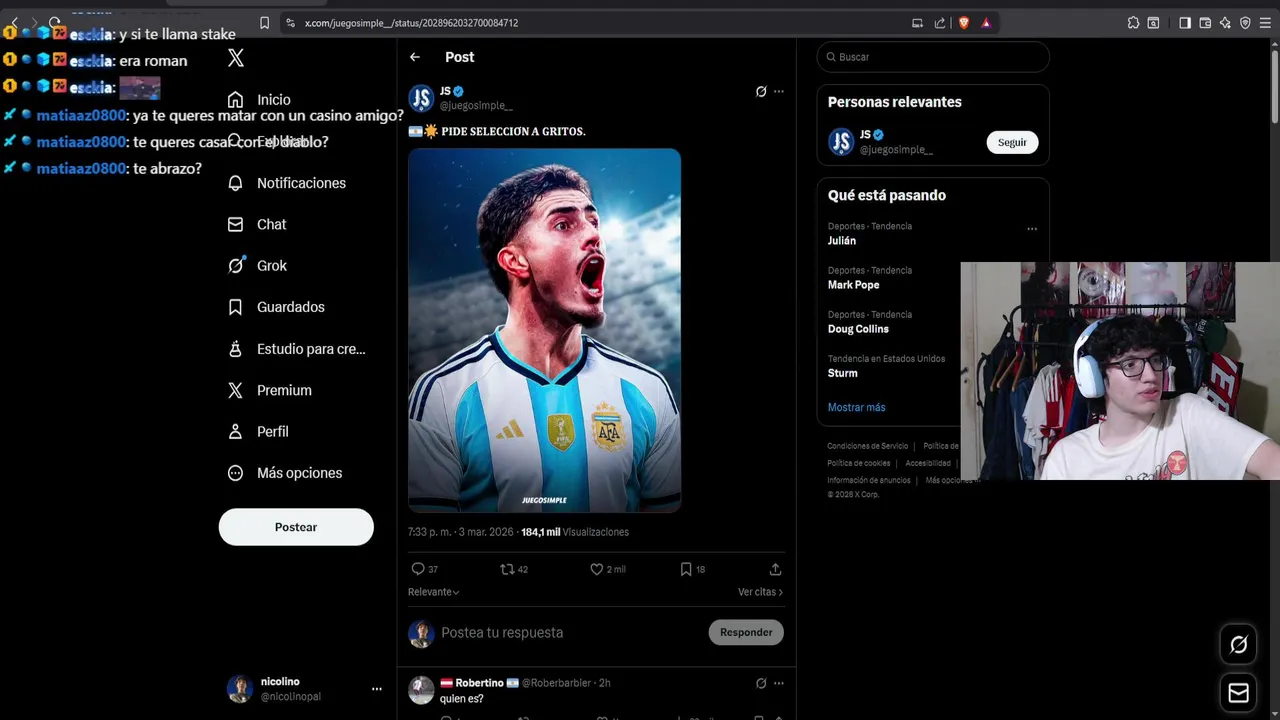Screen dimensions: 1280x720
Task: Open Chat from the sidebar
Action: coord(257,225)
